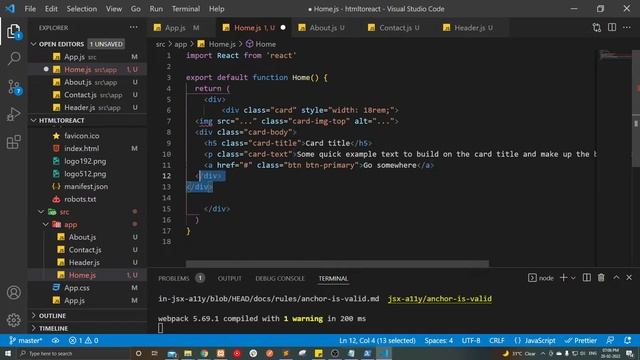Click the feedback icon in status bar

(610, 340)
